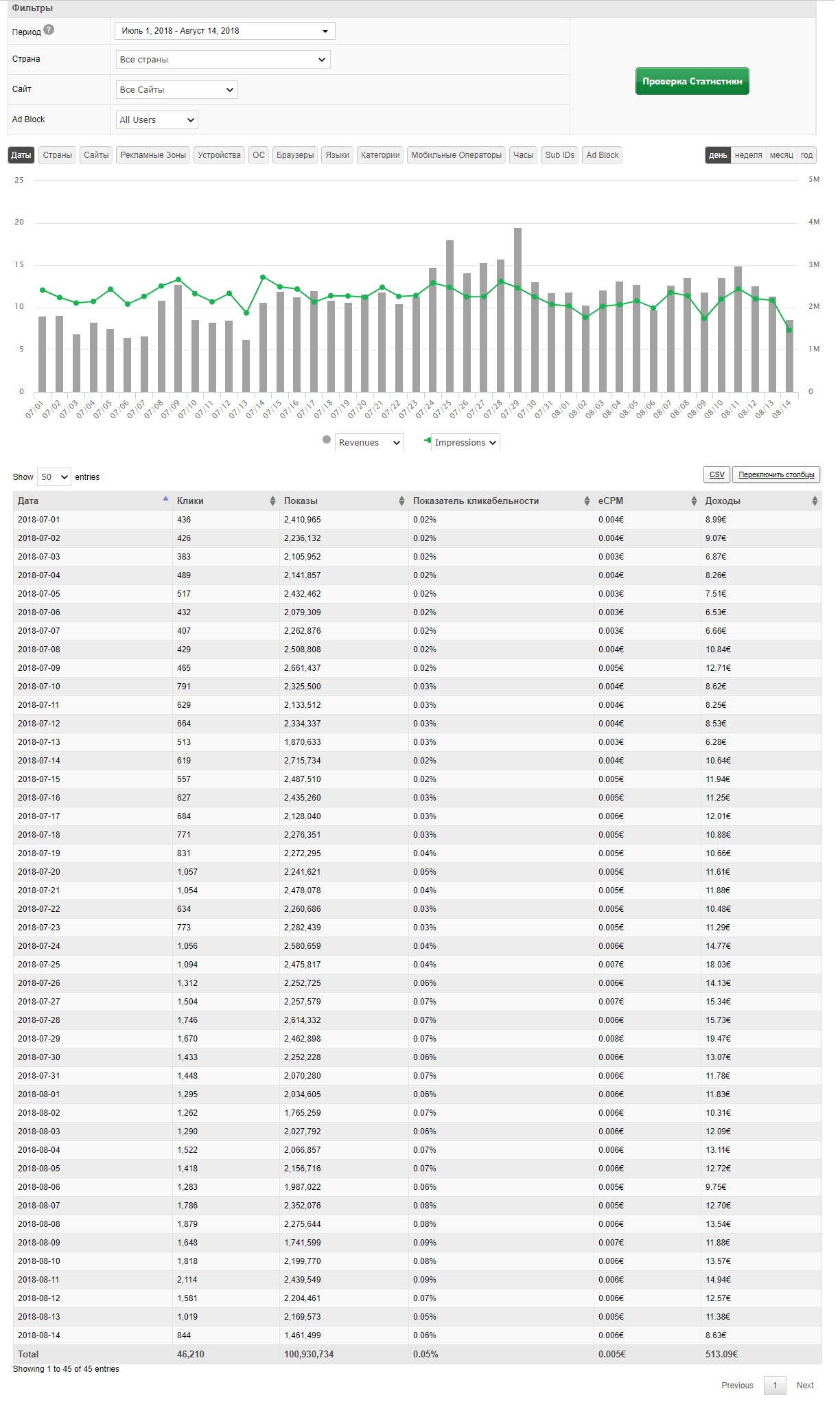Open the Период date range dropdown
Image resolution: width=840 pixels, height=1424 pixels.
(x=224, y=31)
